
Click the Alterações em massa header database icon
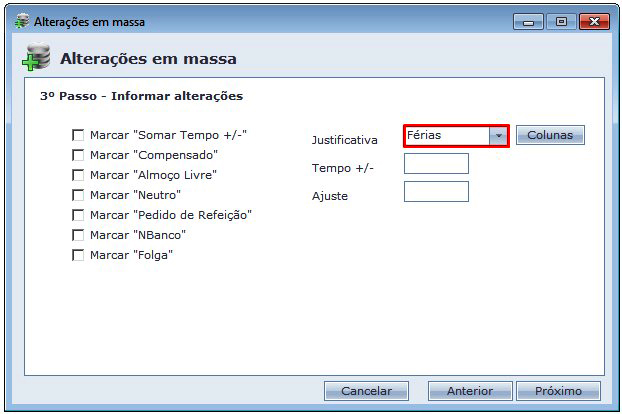[x=36, y=59]
